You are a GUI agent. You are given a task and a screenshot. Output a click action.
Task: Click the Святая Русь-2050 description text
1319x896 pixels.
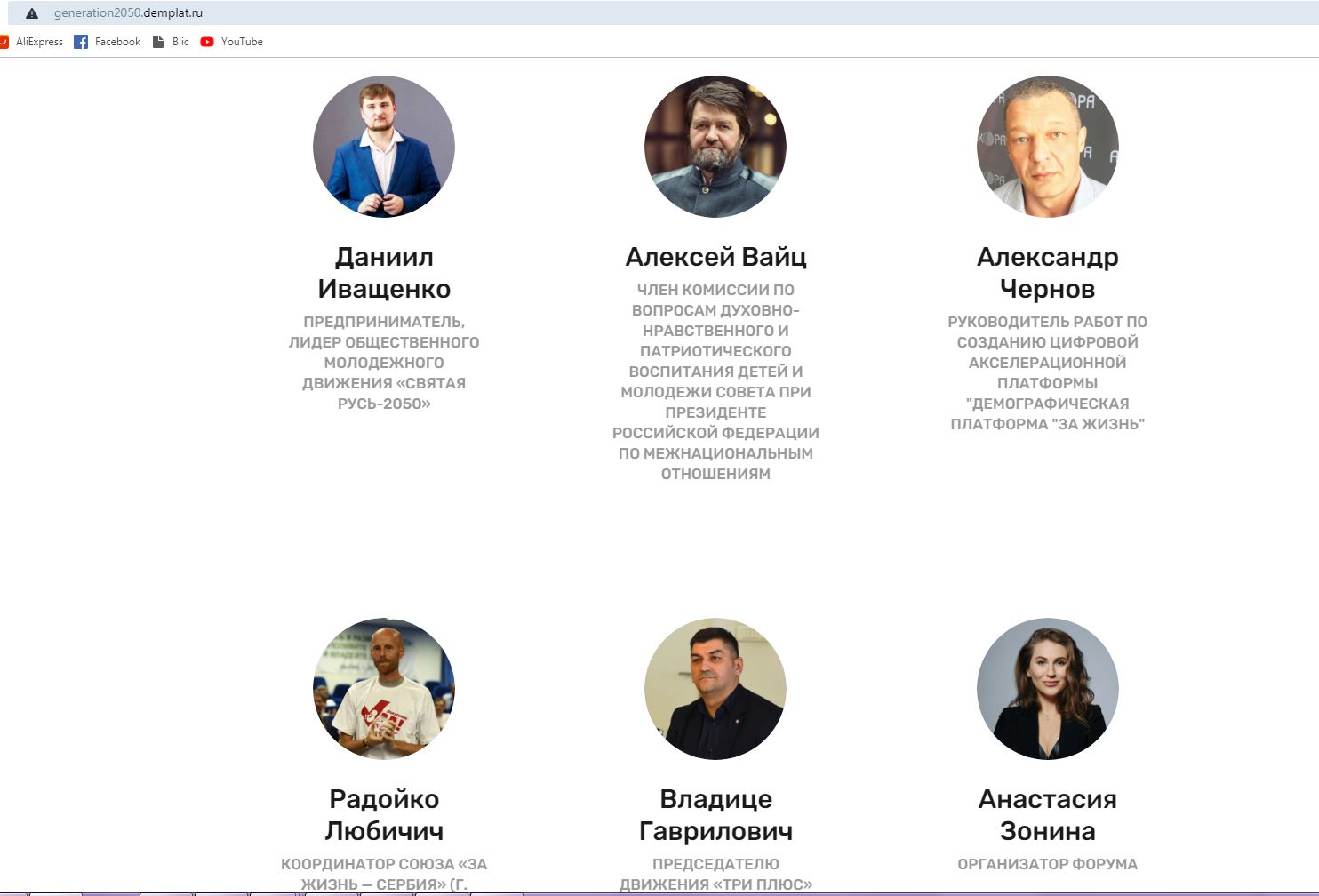[384, 363]
